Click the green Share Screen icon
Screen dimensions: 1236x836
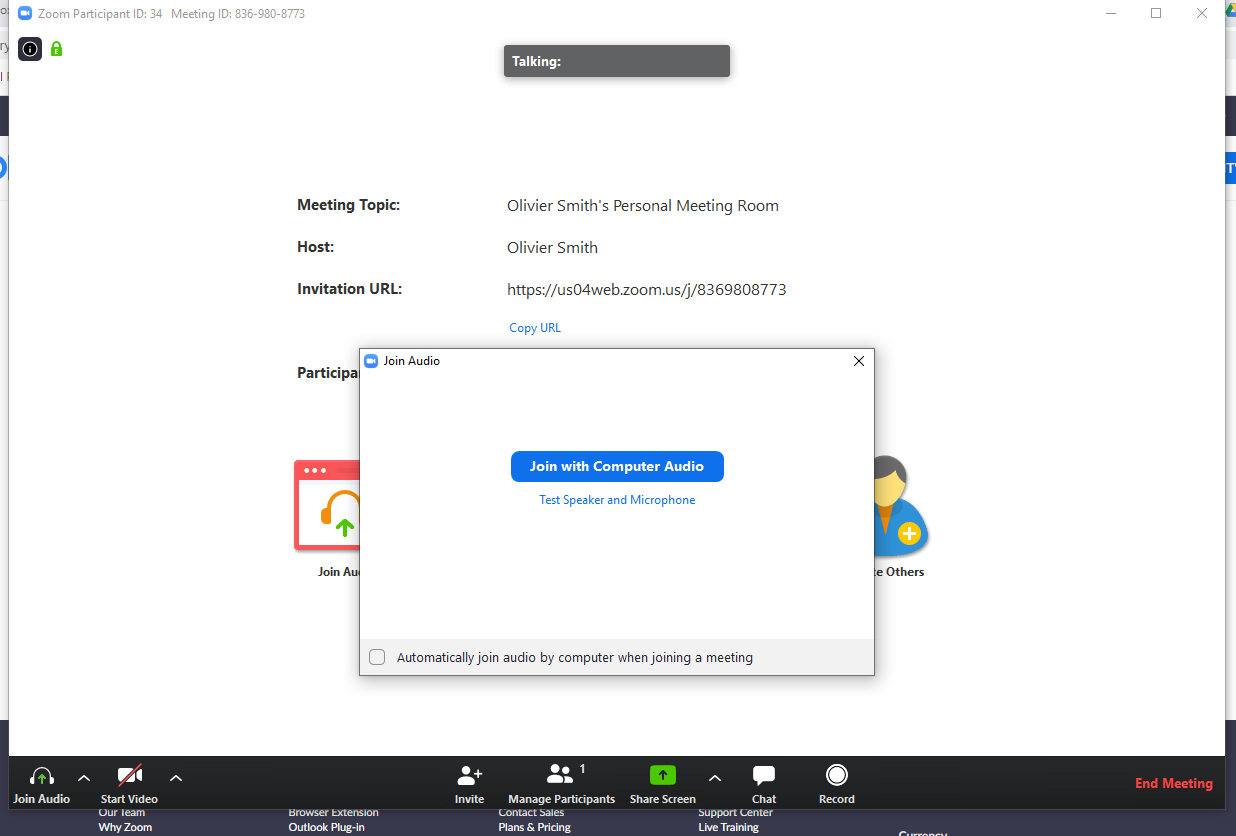[x=663, y=775]
